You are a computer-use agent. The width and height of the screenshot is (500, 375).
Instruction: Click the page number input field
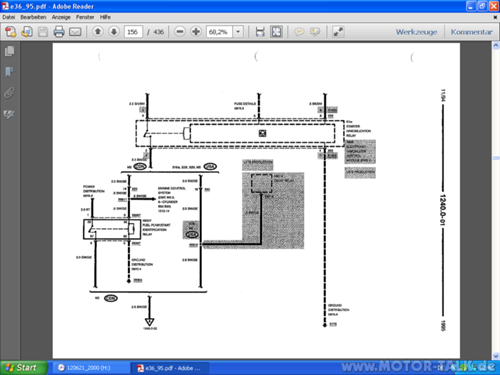coord(133,32)
